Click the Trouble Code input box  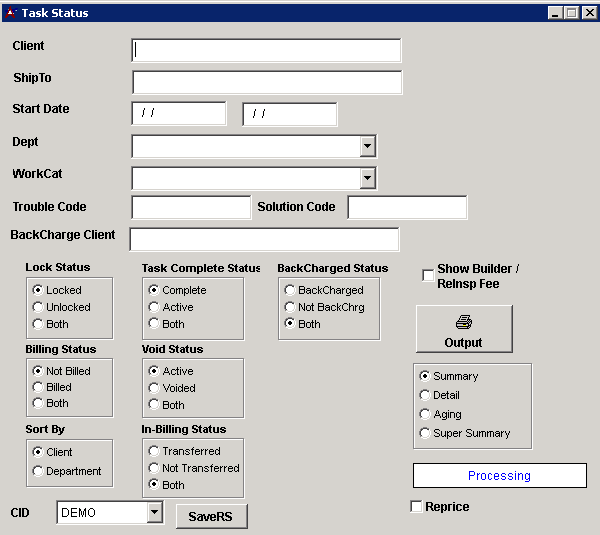point(191,207)
